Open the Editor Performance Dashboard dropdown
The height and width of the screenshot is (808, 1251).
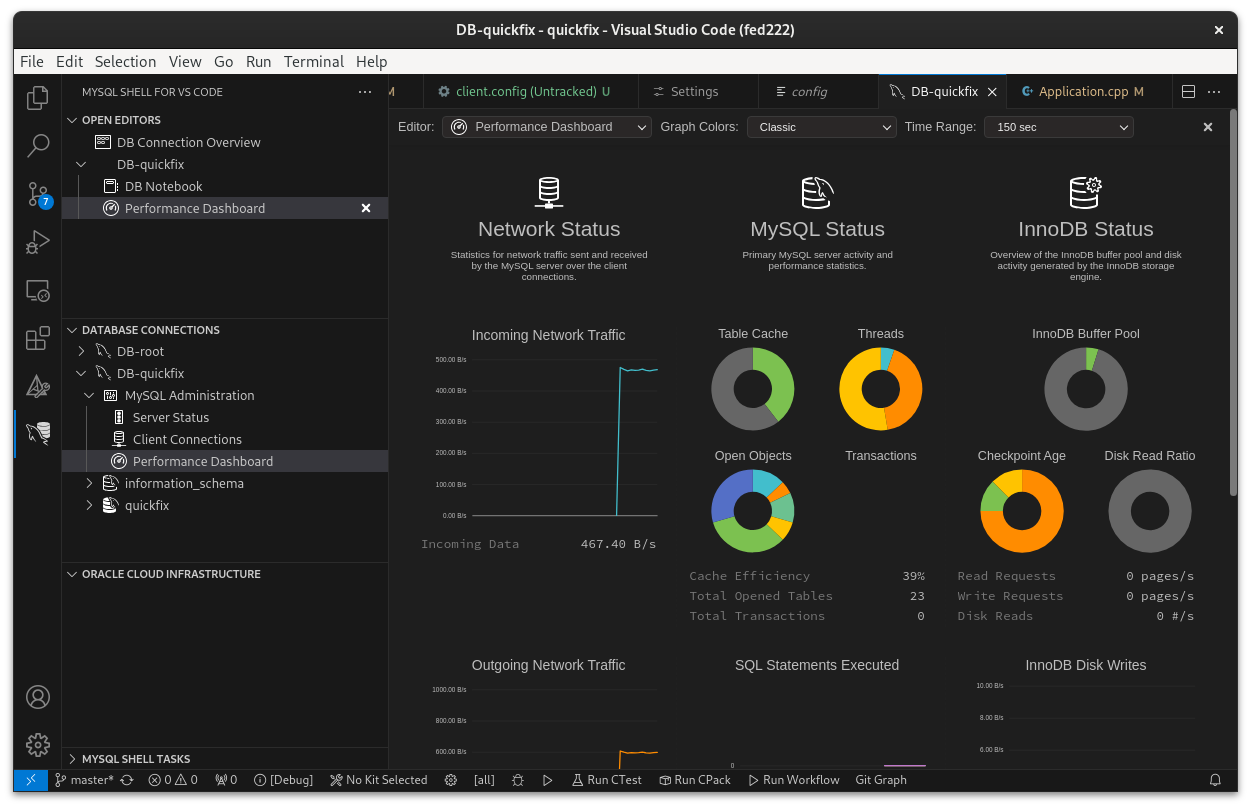[x=548, y=127]
